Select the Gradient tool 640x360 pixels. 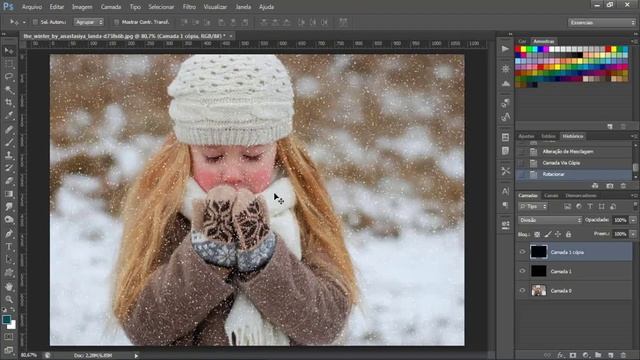(9, 194)
